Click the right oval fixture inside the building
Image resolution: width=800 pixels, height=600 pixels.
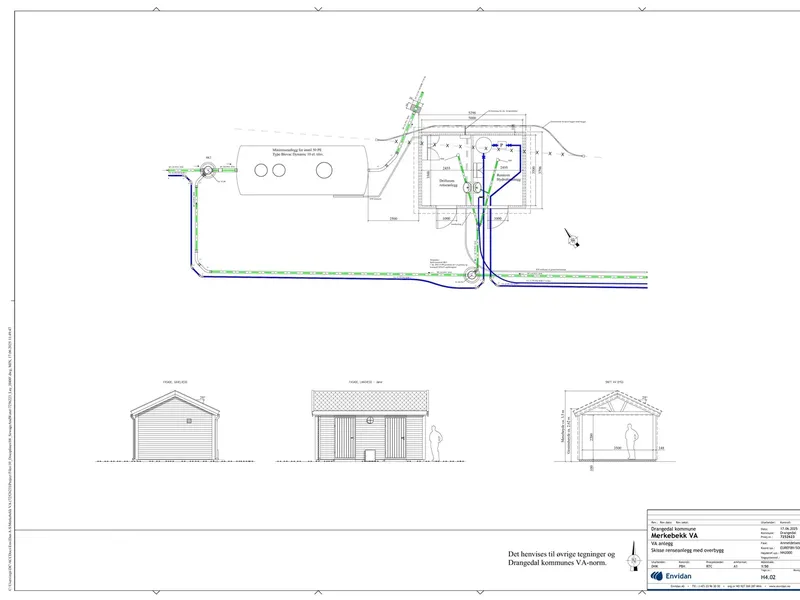click(477, 188)
